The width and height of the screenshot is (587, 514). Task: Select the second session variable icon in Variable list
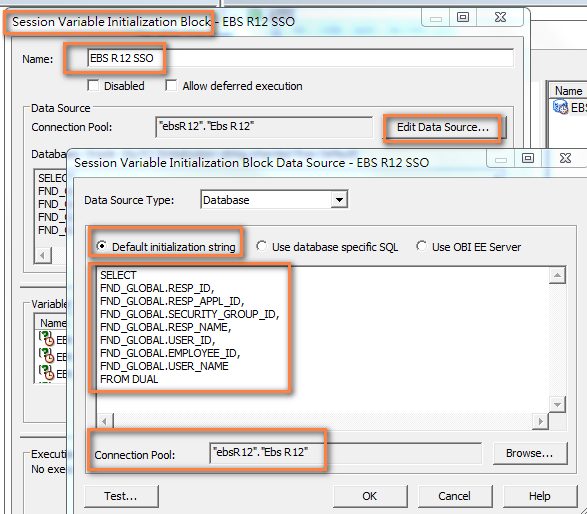[46, 356]
